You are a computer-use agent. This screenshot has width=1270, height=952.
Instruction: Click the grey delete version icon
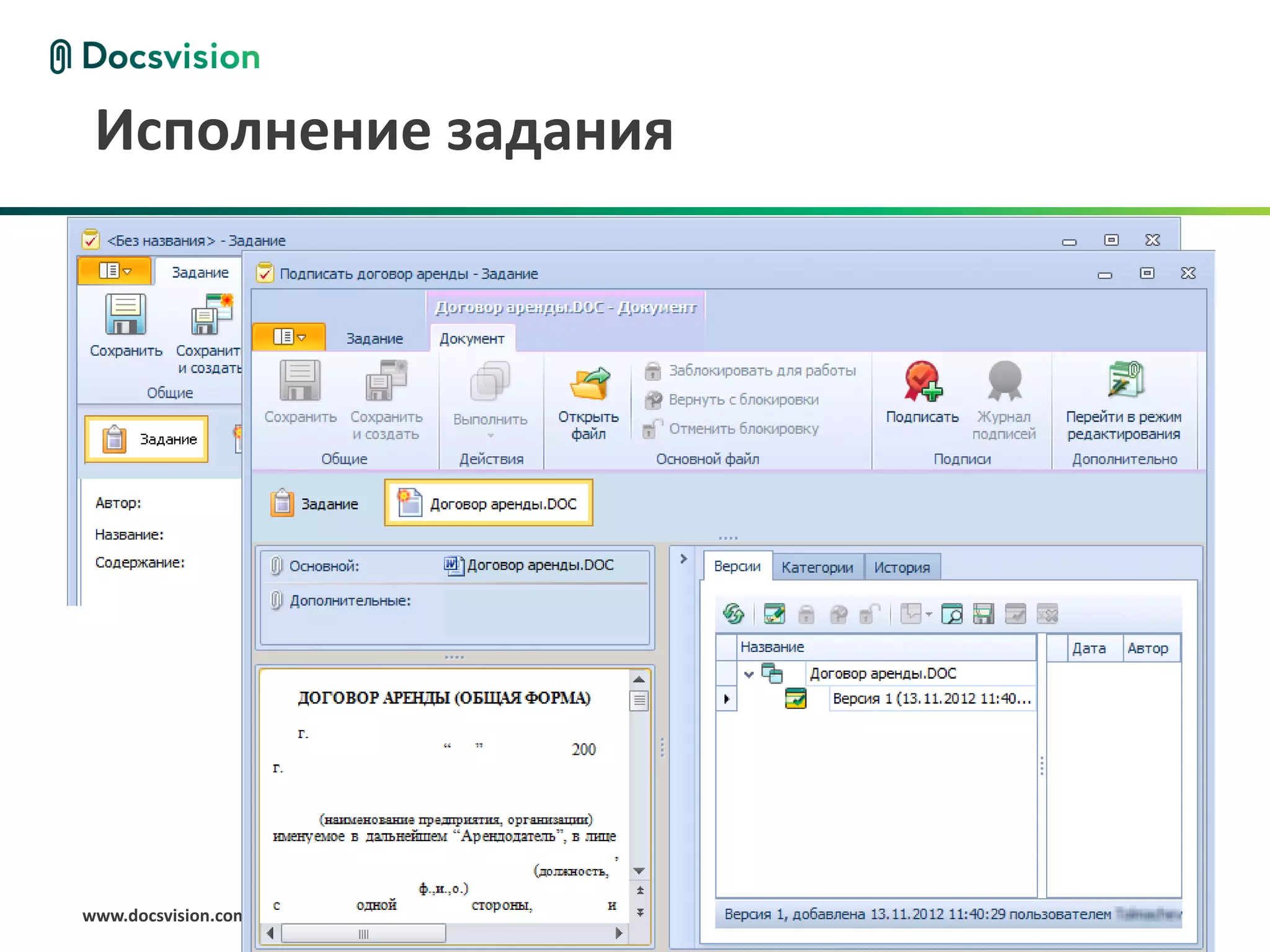pos(1047,614)
